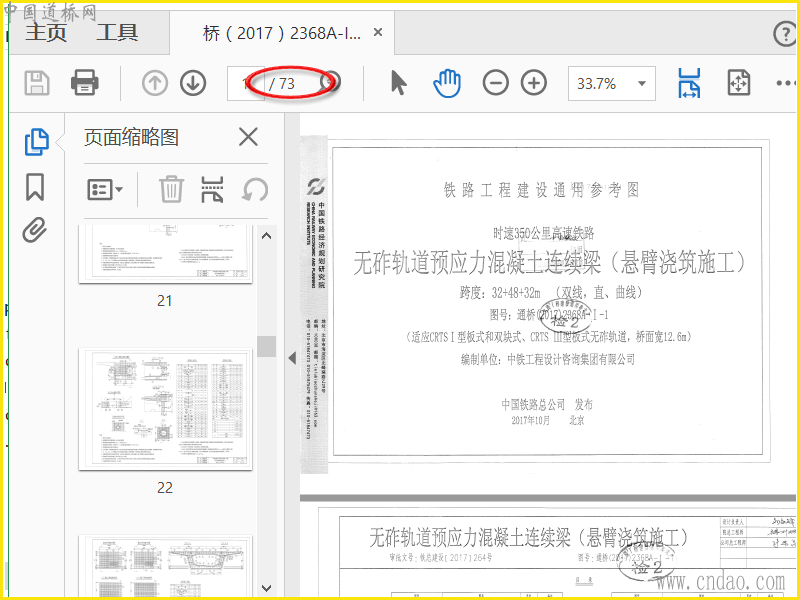
Task: Click the thumbnail panel print pages icon
Action: (x=212, y=189)
